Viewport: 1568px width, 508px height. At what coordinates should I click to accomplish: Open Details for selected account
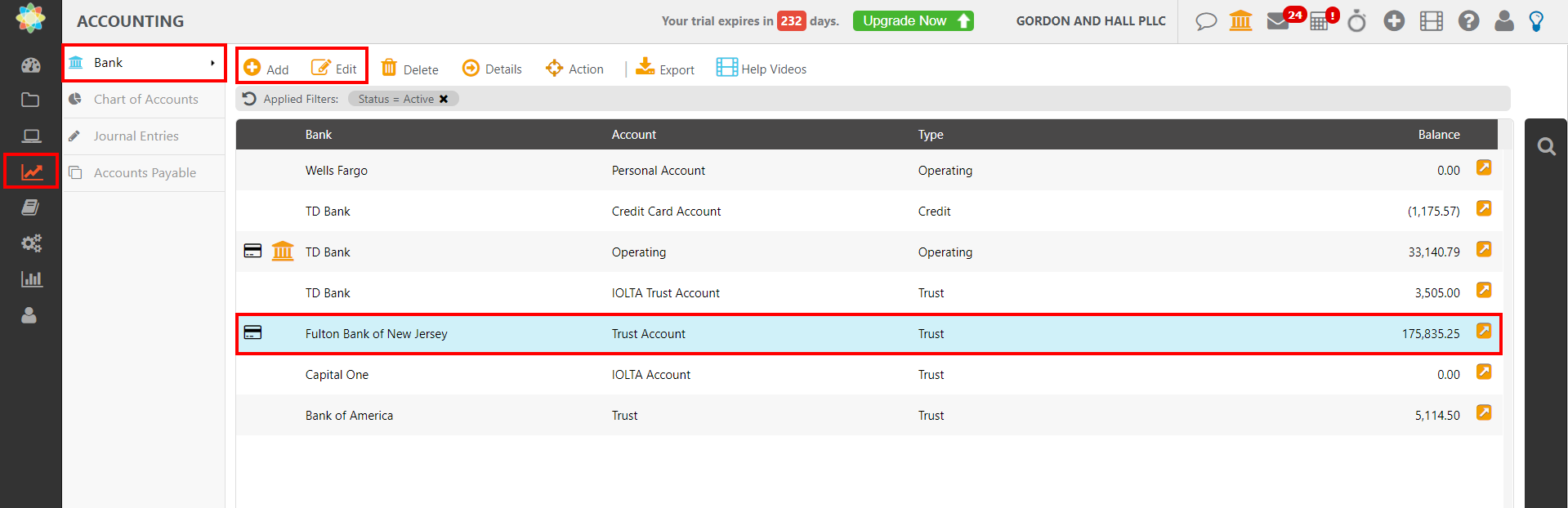[x=492, y=69]
